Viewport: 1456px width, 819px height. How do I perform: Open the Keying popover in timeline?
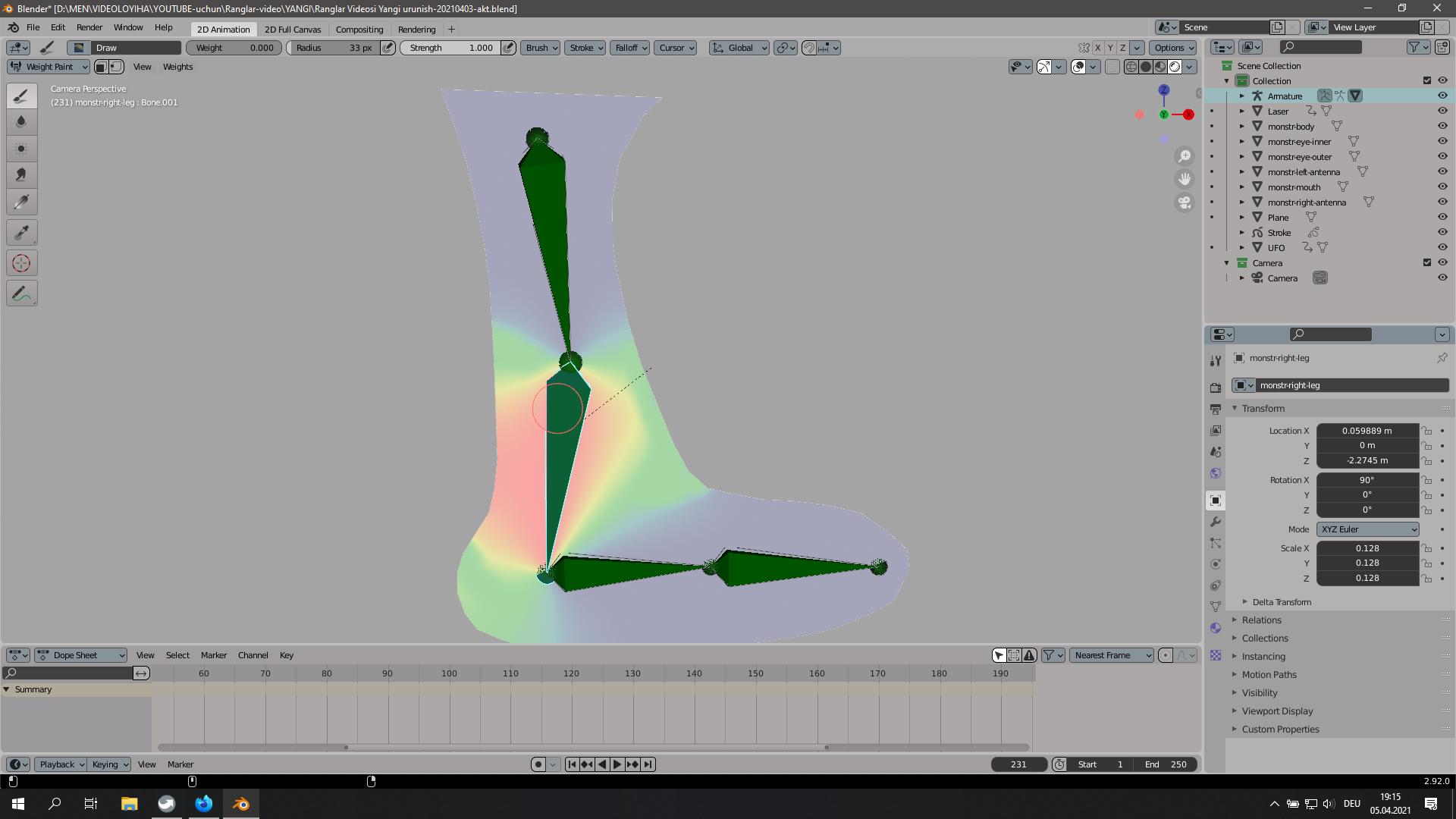(x=110, y=764)
